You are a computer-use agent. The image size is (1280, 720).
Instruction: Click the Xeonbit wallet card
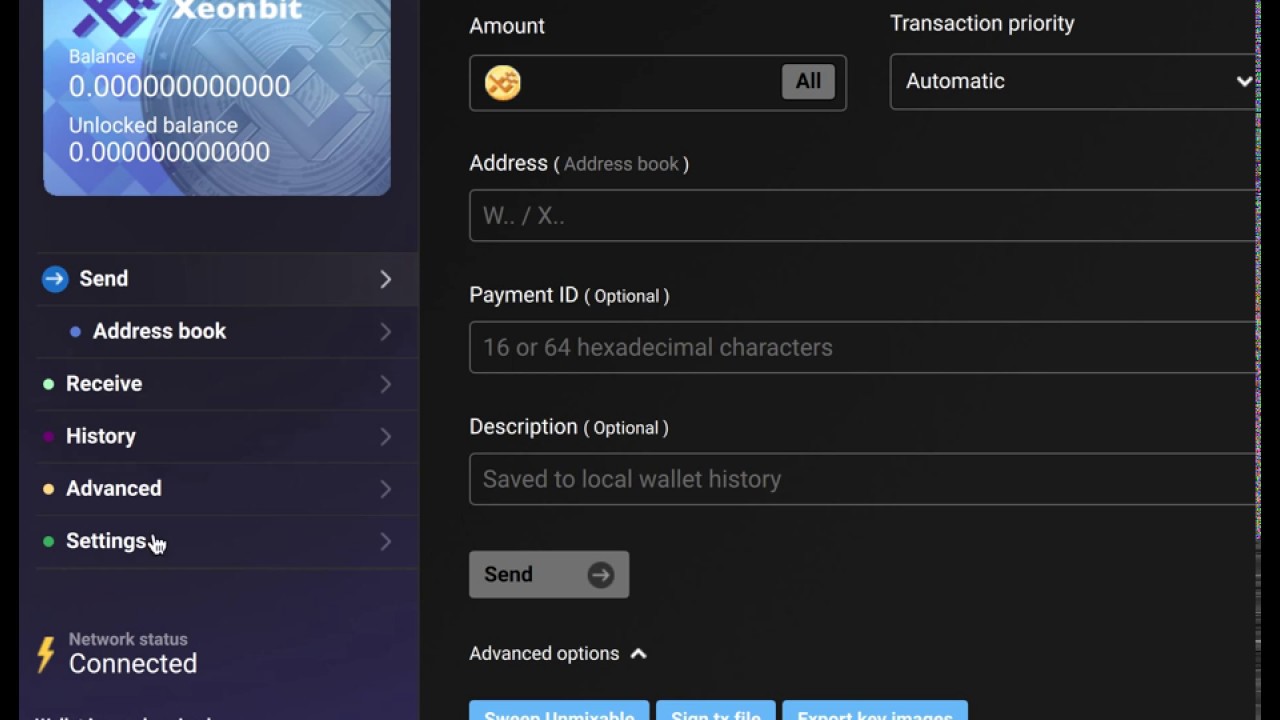(217, 97)
